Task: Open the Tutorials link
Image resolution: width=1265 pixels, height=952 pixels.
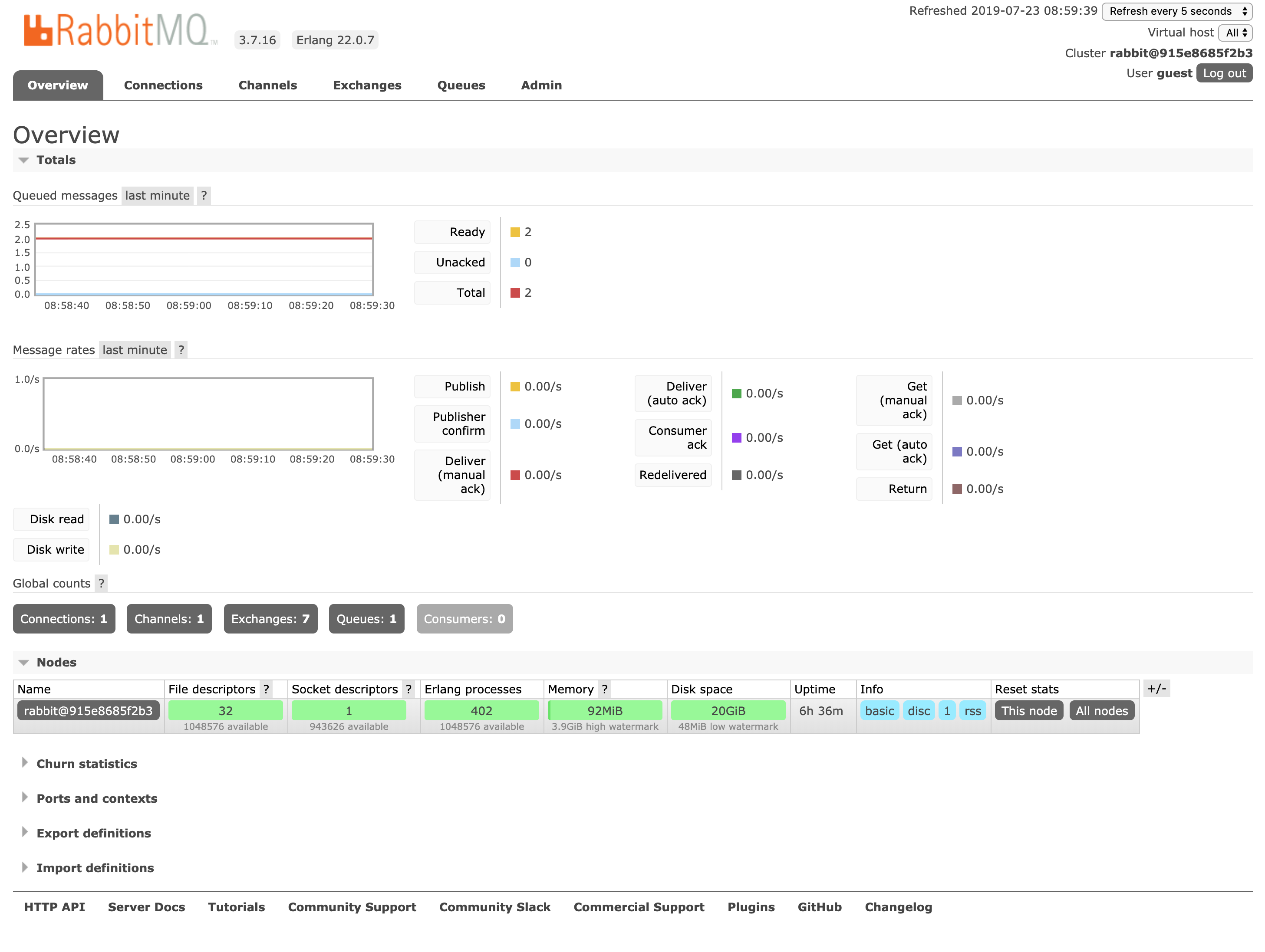Action: click(x=236, y=907)
